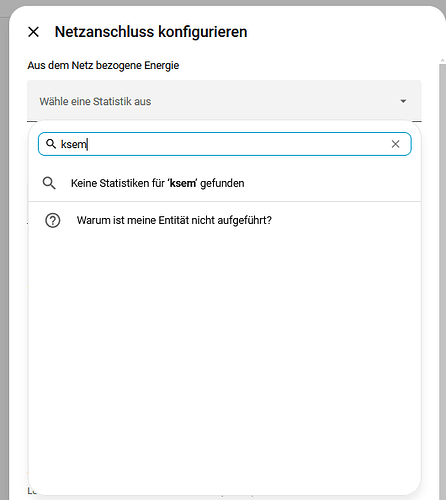Click 'Keine Statistiken für ksem gefunden' row
This screenshot has width=446, height=500.
pyautogui.click(x=225, y=183)
